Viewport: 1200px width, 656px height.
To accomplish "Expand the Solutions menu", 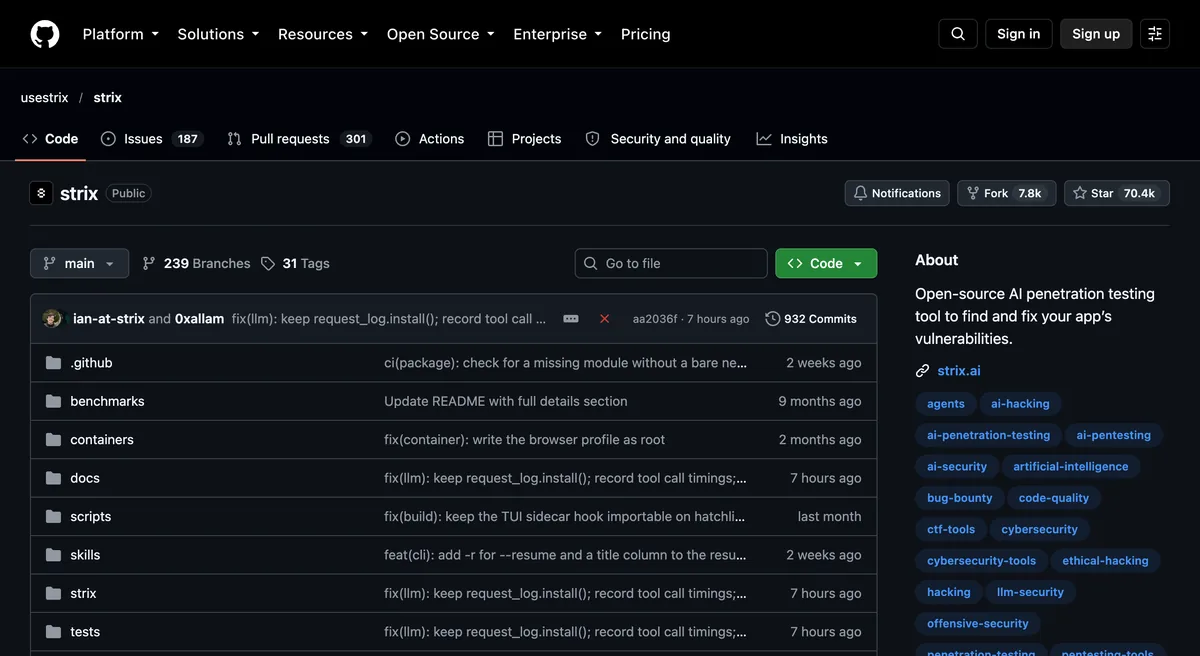I will [x=219, y=34].
